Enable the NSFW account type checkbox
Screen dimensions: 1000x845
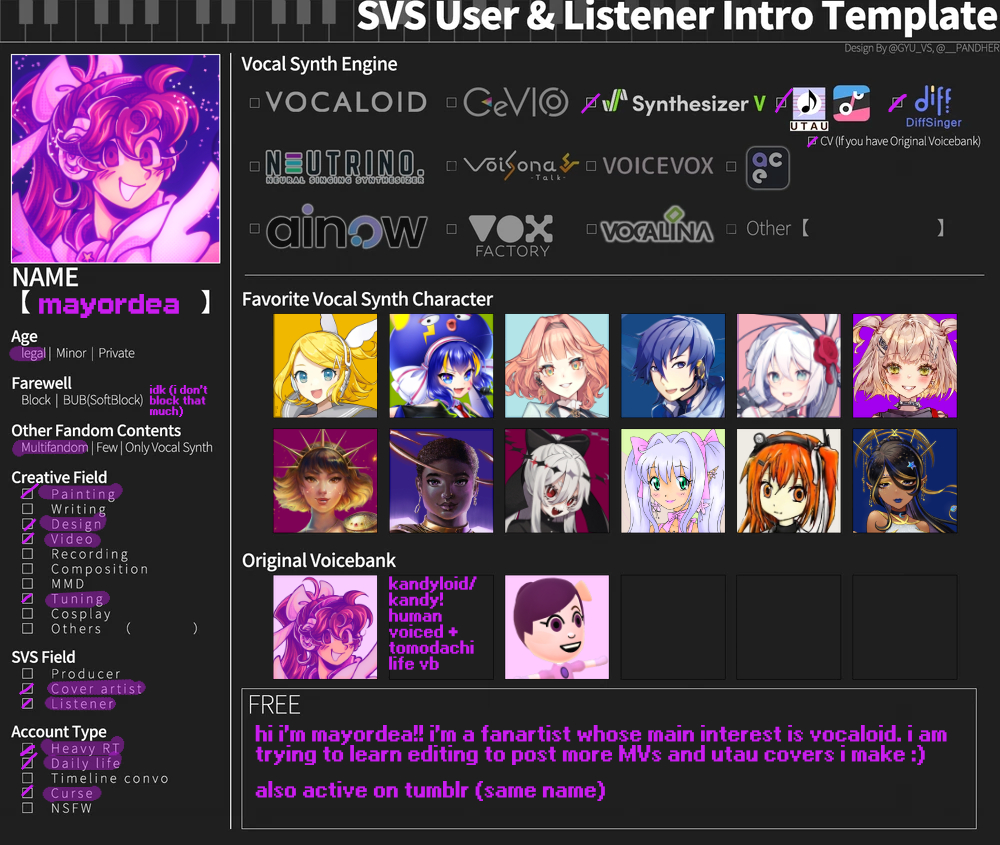point(27,808)
